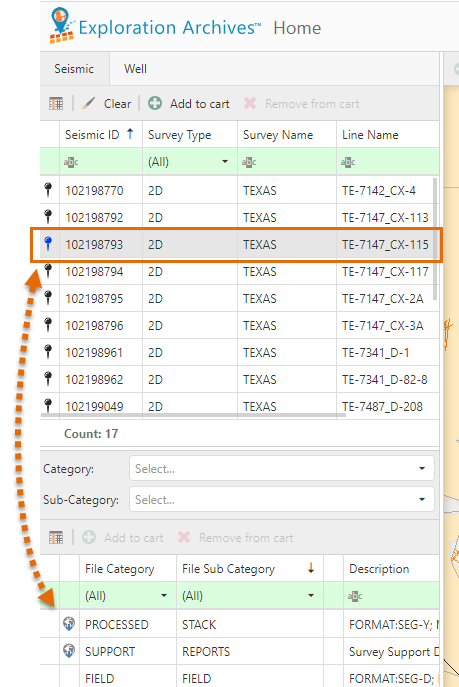
Task: Select line name TE-7487_D-208
Action: 382,407
